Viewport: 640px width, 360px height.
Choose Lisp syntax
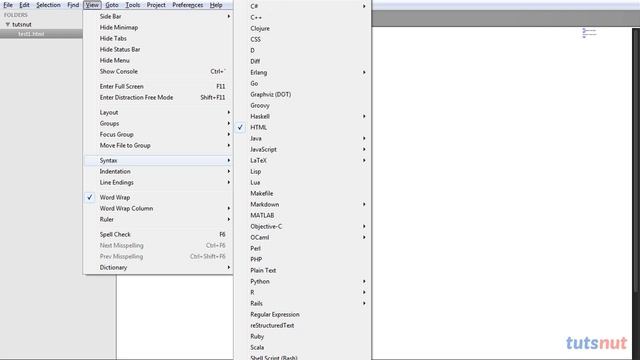[x=302, y=171]
